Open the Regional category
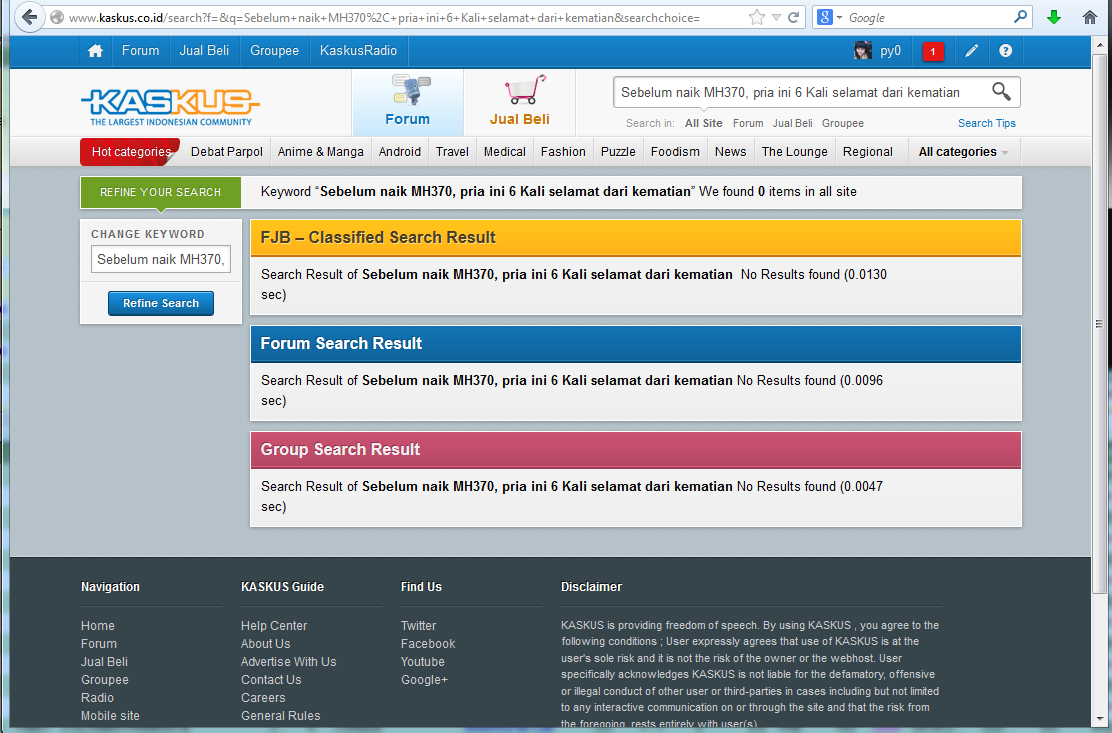Viewport: 1112px width, 733px height. (868, 152)
